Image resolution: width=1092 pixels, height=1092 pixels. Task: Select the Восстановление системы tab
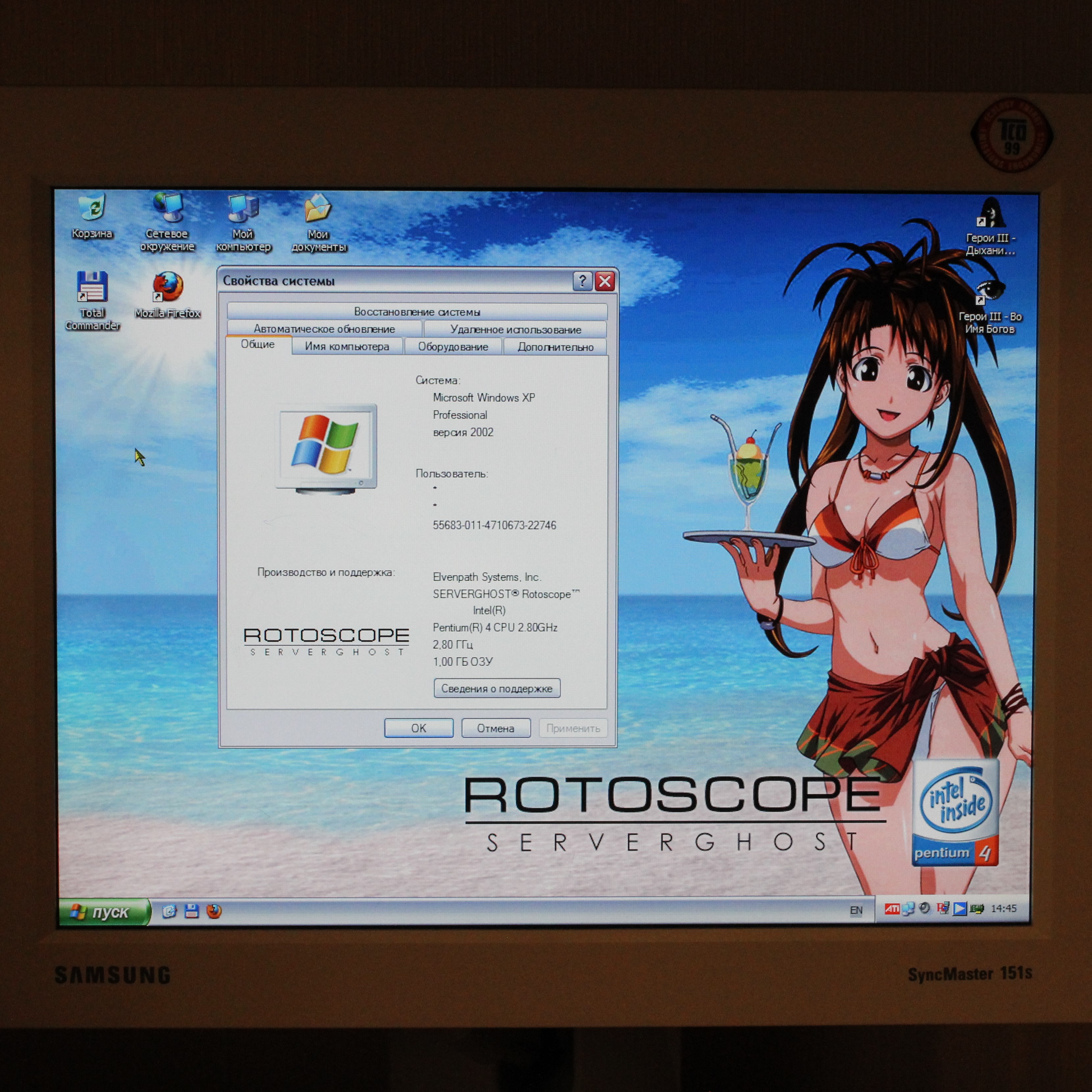click(417, 312)
